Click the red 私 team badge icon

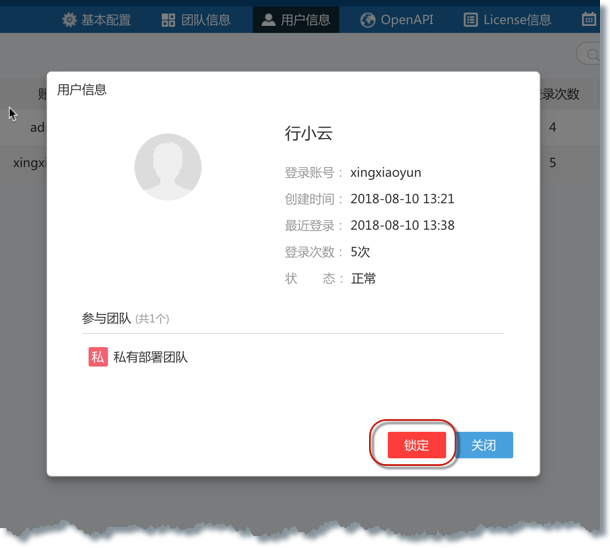point(98,357)
